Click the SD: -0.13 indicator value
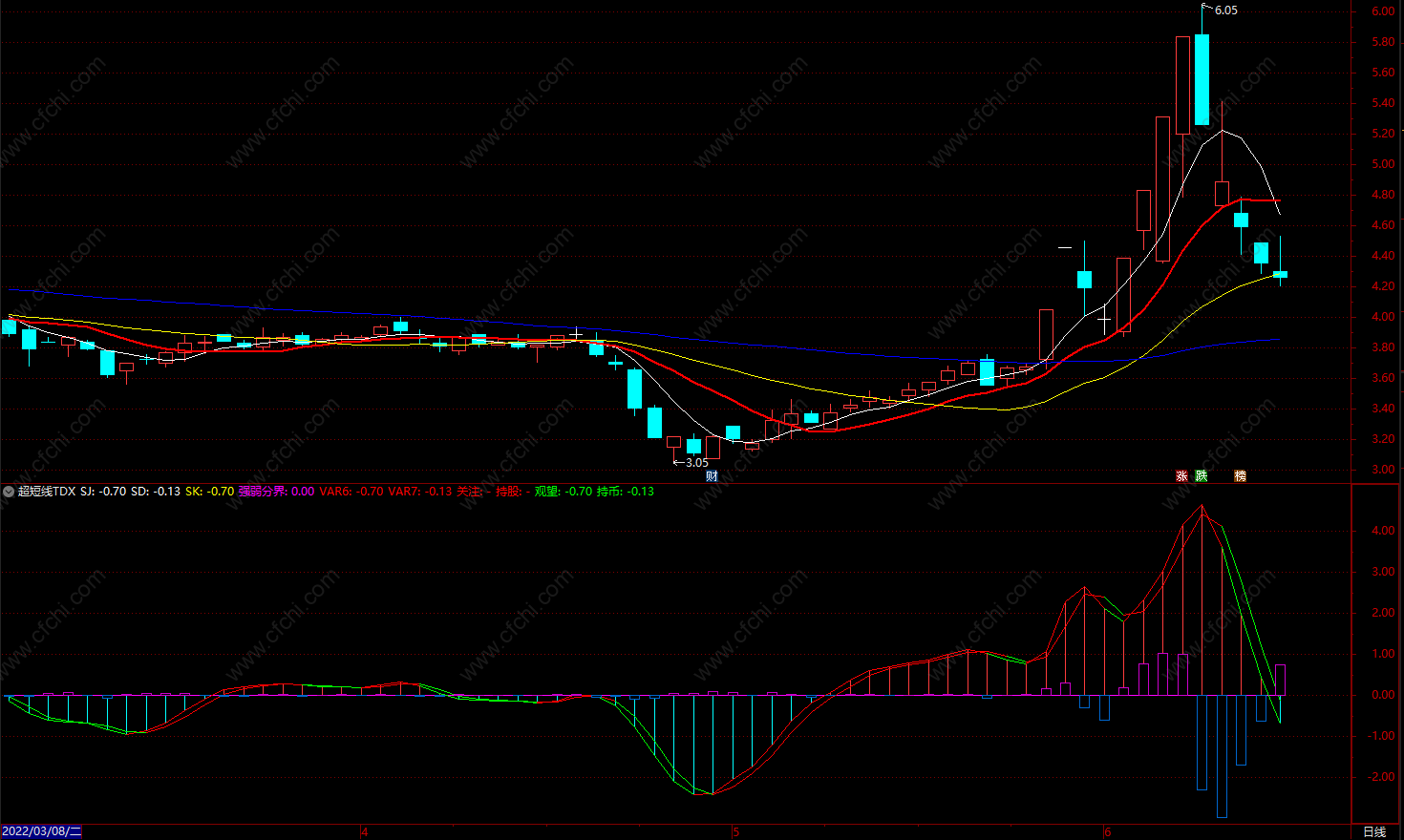This screenshot has width=1404, height=840. [x=156, y=492]
